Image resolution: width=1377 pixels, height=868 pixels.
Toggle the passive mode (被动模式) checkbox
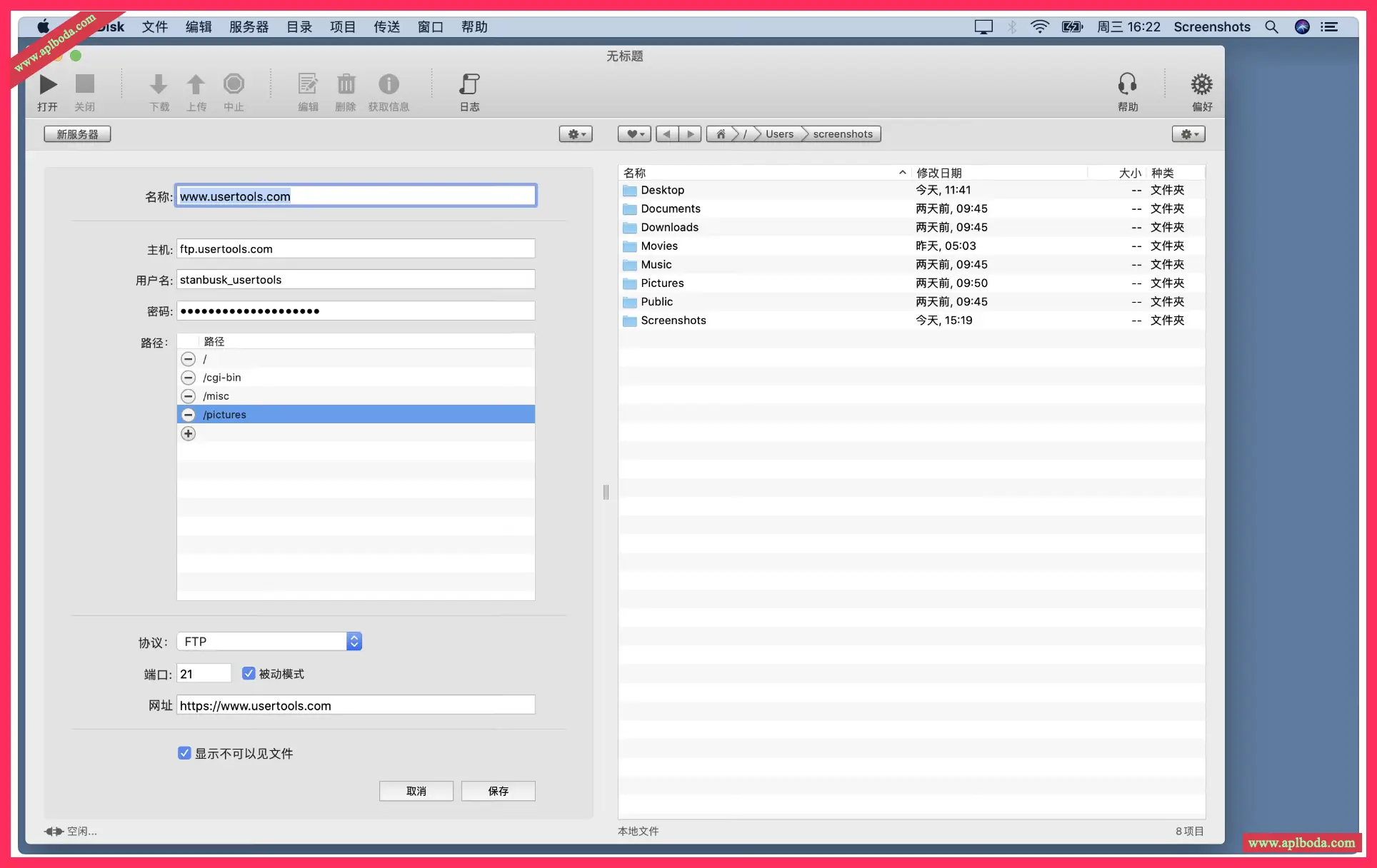pyautogui.click(x=249, y=674)
